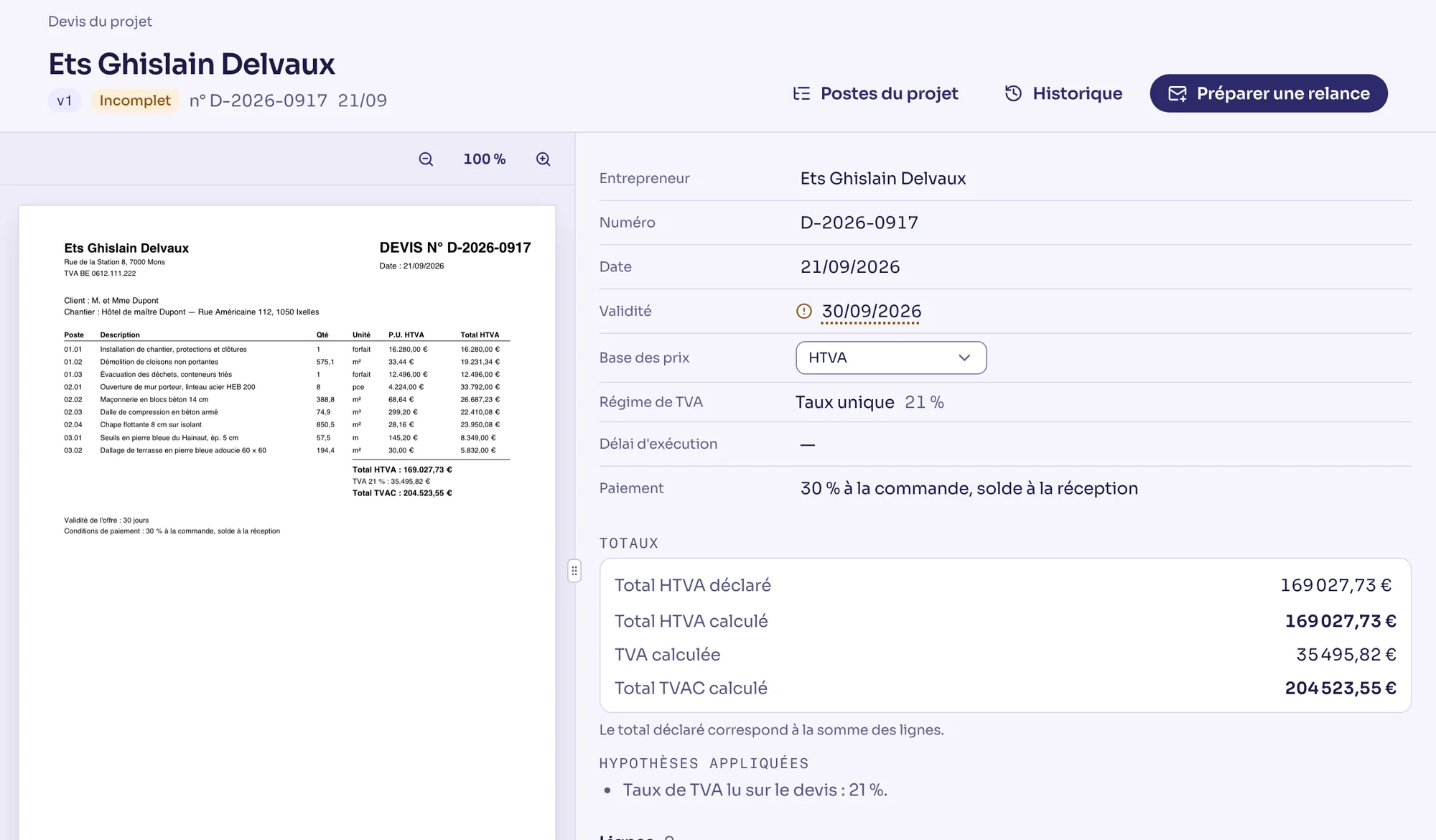This screenshot has height=840, width=1436.
Task: Click the Paiement terms value
Action: coord(969,488)
